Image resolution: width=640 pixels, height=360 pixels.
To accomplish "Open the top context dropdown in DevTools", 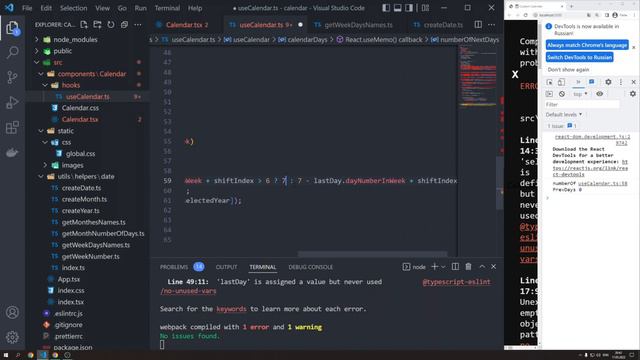I will click(580, 94).
